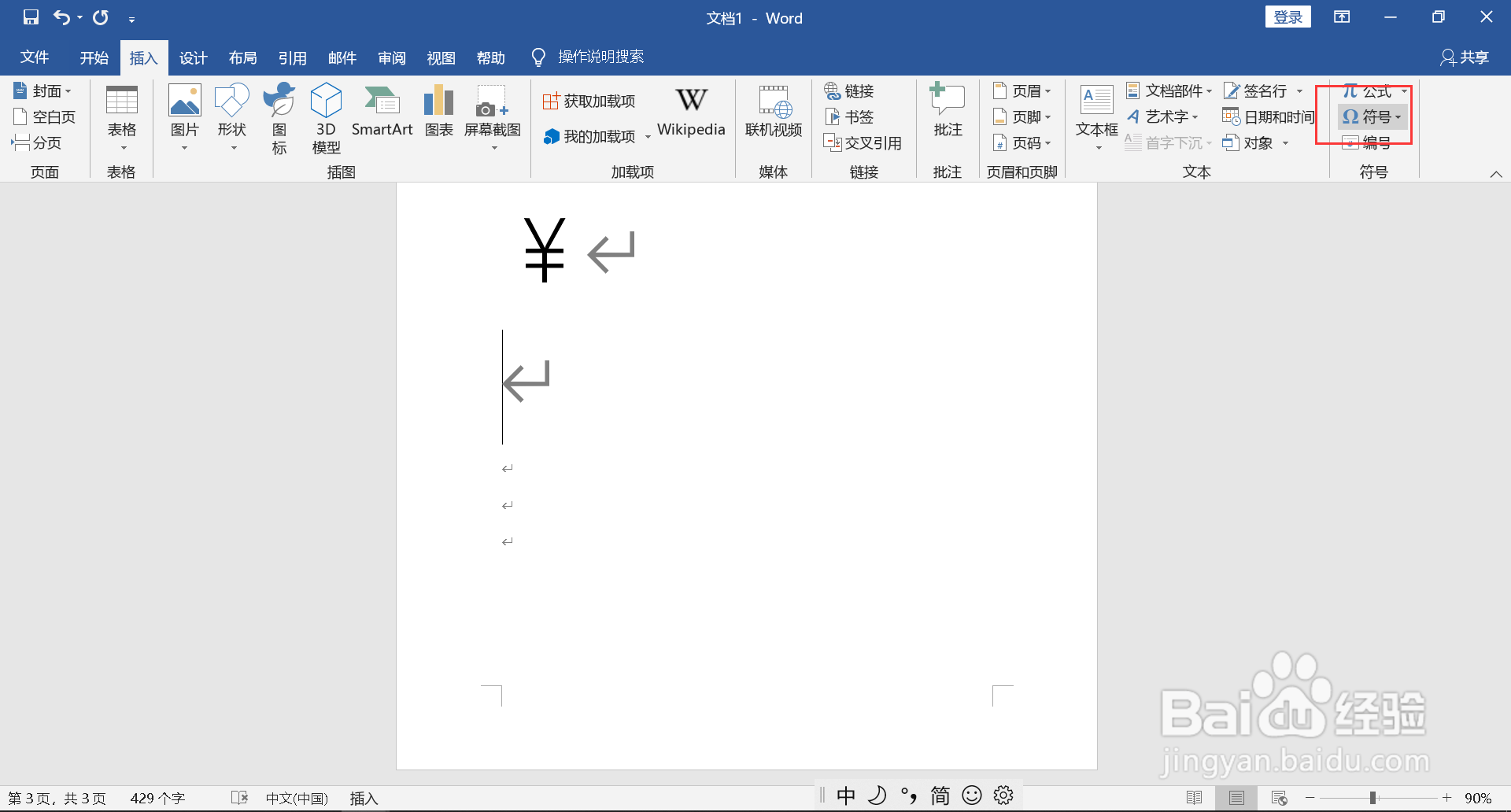Toggle Chinese/English input mode in status bar
The image size is (1511, 812).
(846, 795)
